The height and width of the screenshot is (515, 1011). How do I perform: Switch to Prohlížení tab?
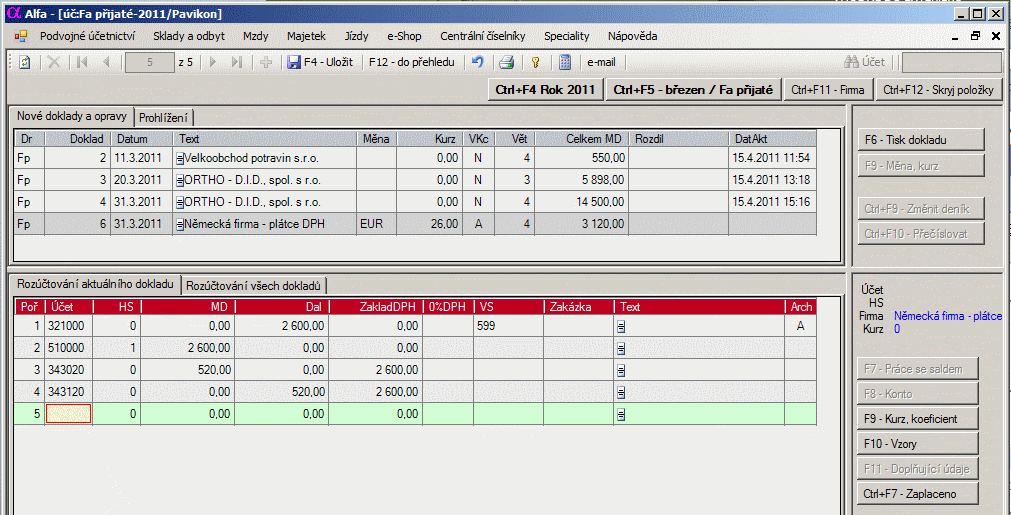(x=164, y=117)
